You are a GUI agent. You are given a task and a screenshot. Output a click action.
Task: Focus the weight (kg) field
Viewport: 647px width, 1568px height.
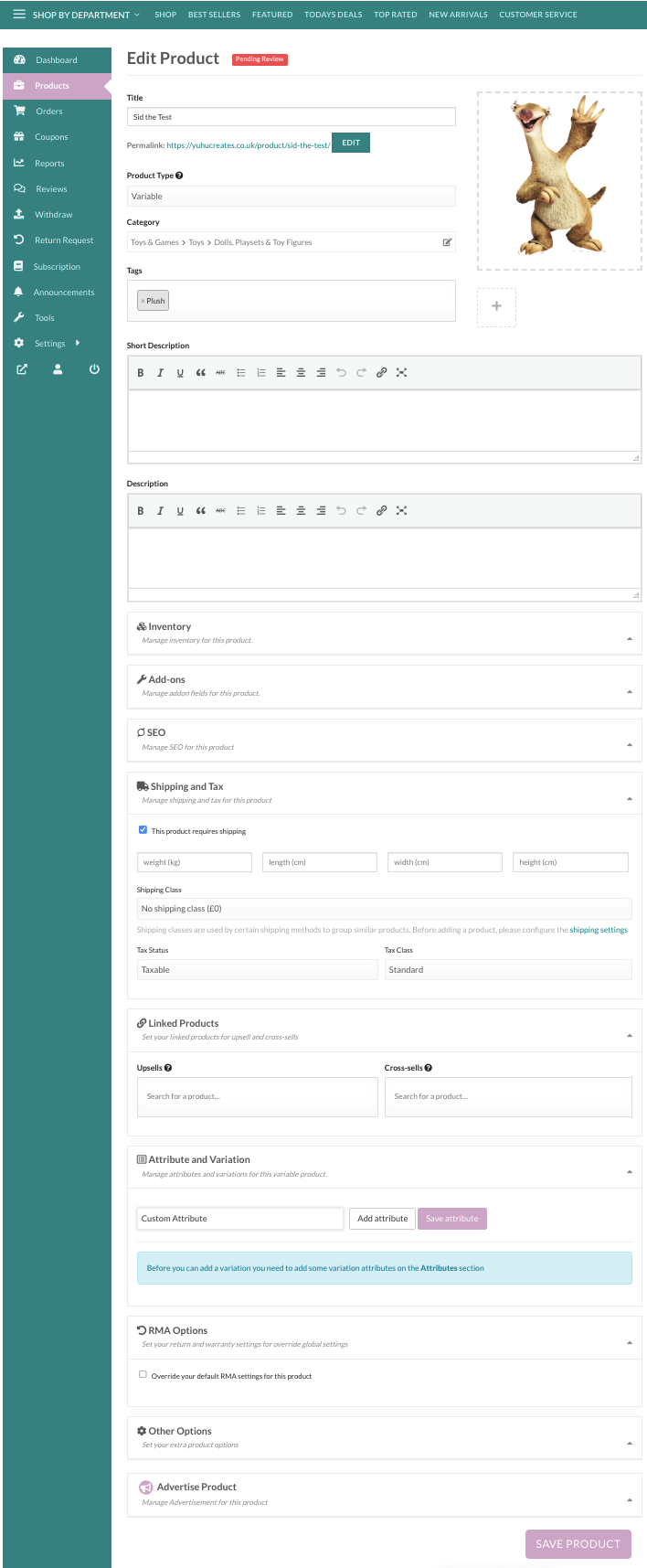(194, 862)
